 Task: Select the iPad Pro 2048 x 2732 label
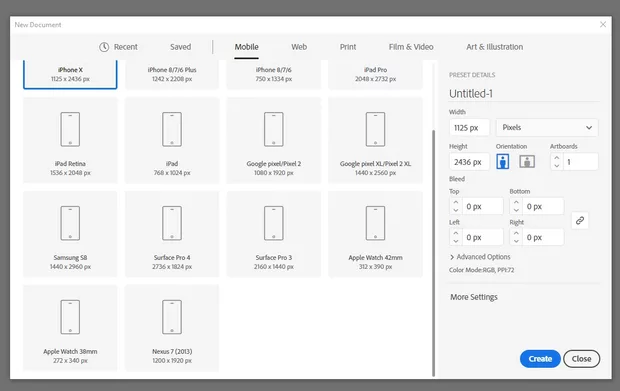coord(375,74)
